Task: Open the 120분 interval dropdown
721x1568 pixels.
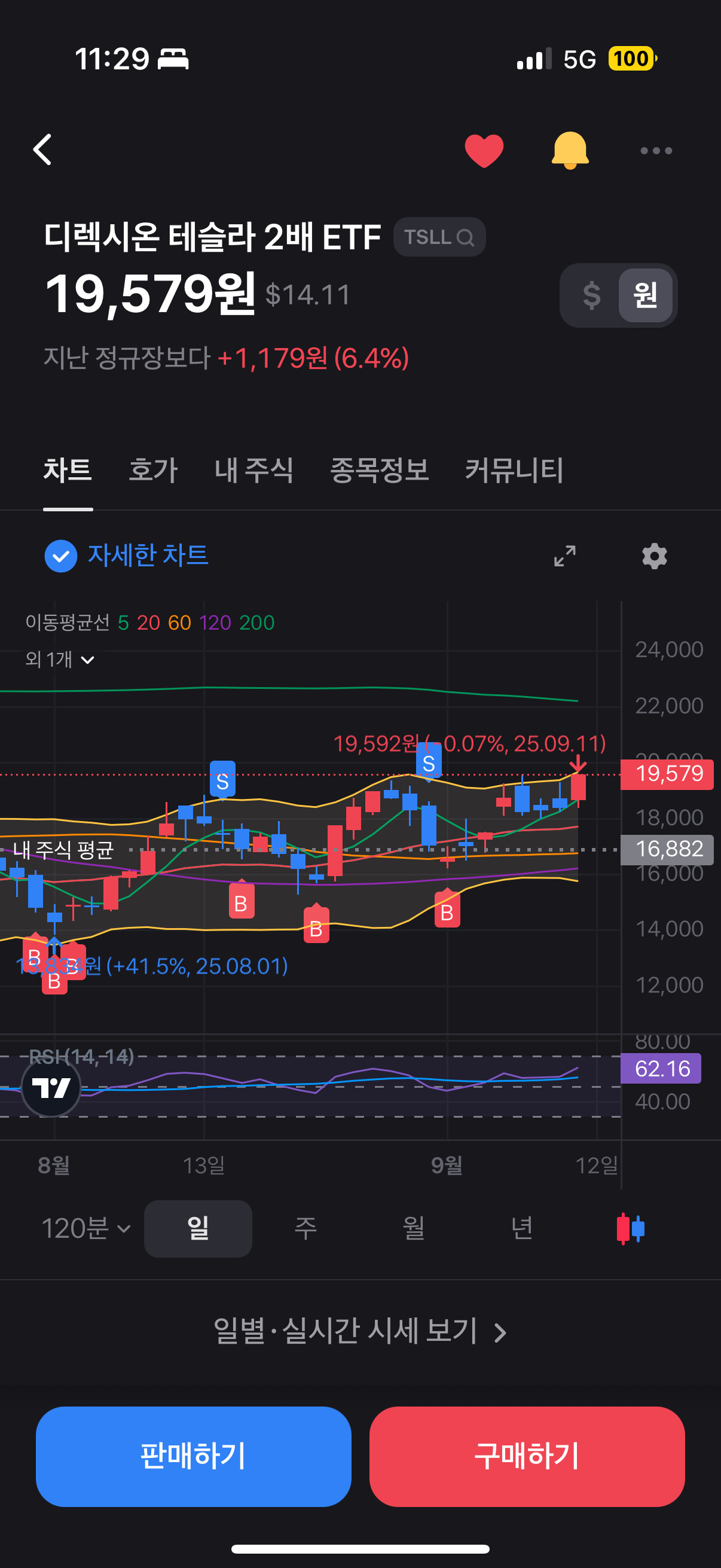Action: [x=85, y=1228]
